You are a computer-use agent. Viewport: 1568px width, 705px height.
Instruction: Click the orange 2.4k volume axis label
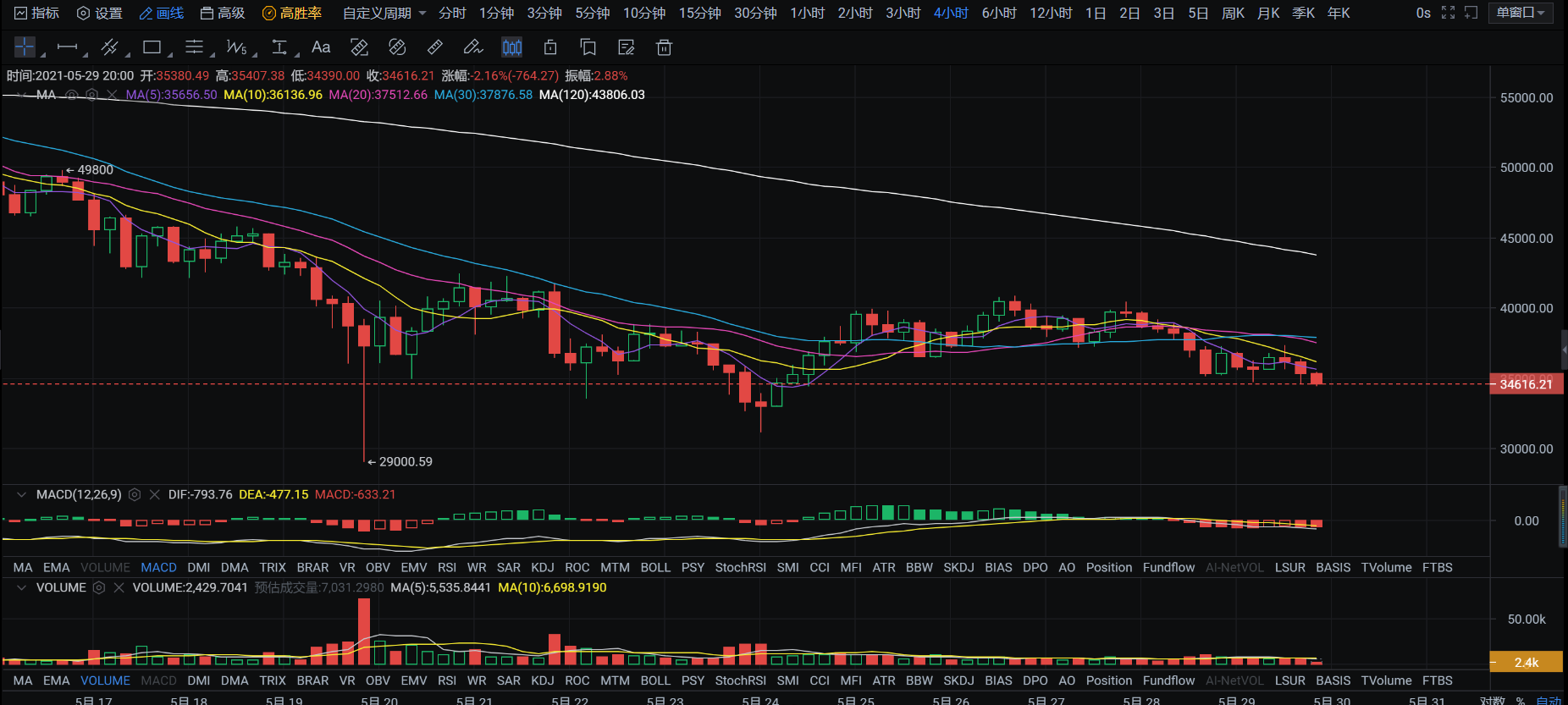(1526, 662)
